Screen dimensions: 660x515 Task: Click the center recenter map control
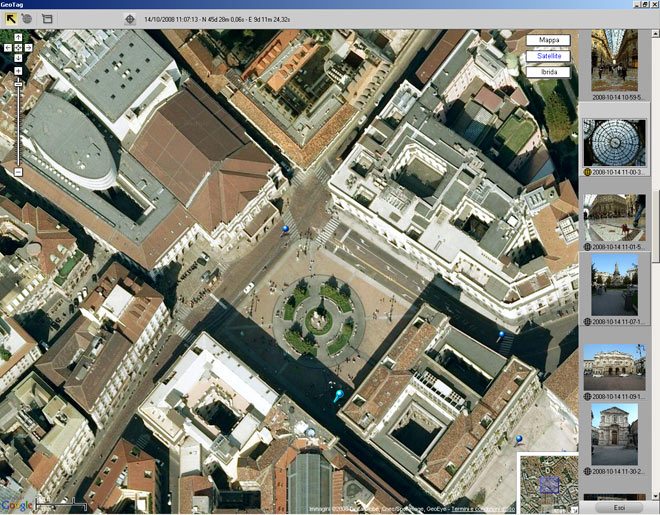click(18, 47)
